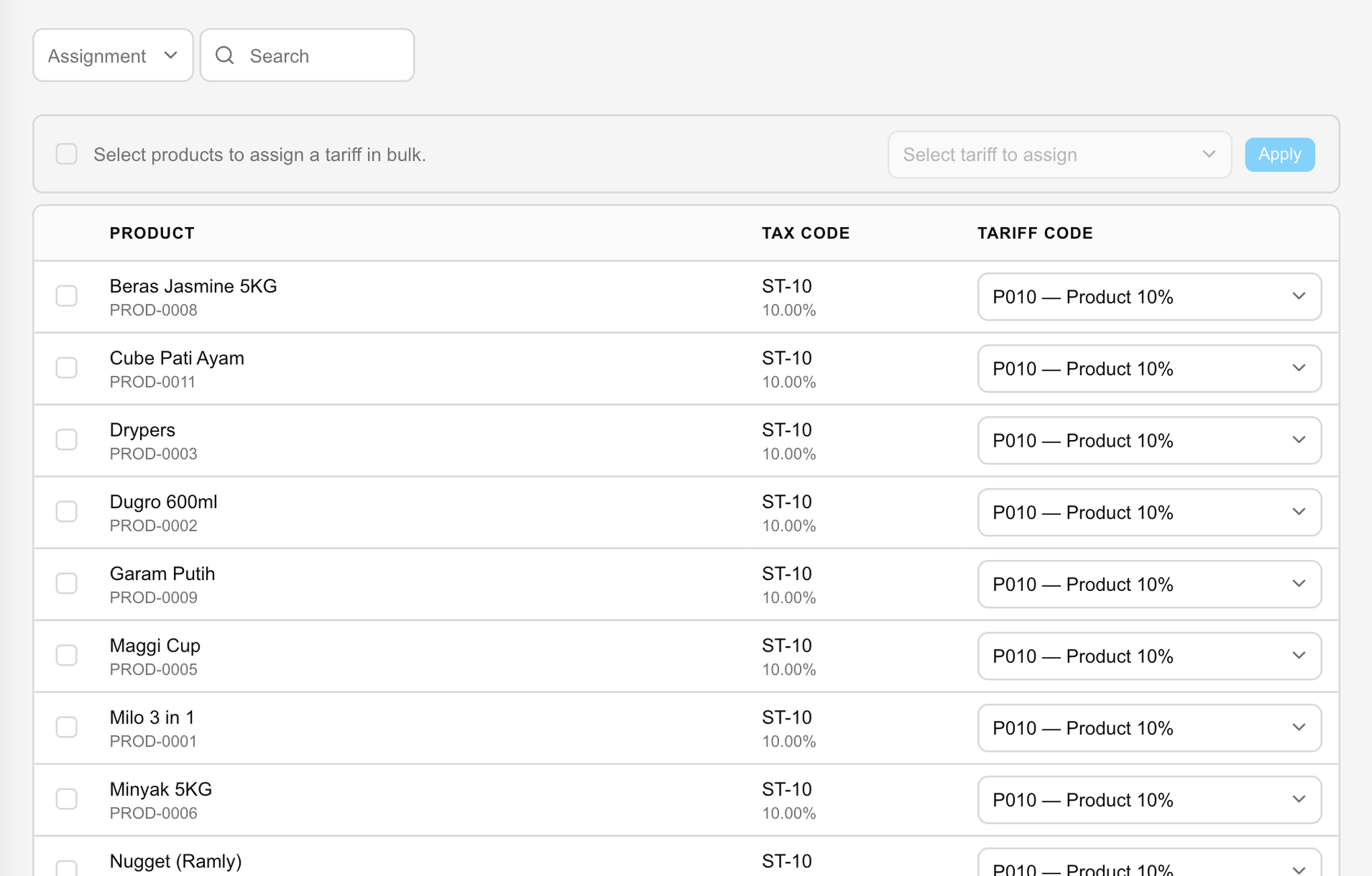The image size is (1372, 876).
Task: Check the Beras Jasmine 5KG checkbox
Action: (66, 296)
